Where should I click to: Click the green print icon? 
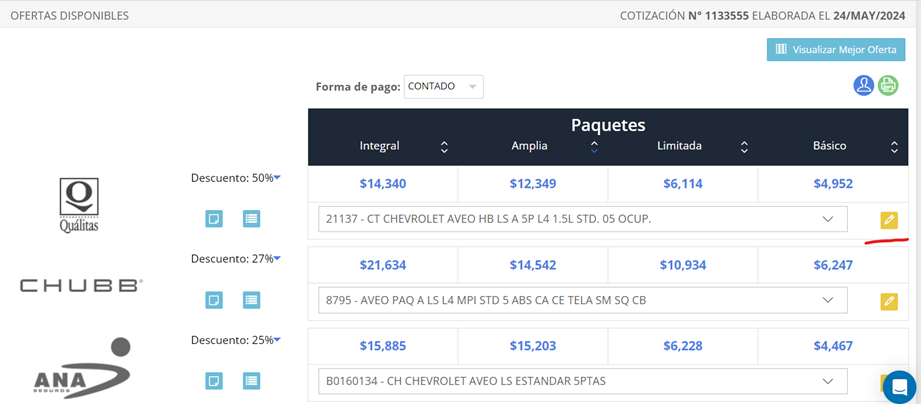click(x=888, y=86)
